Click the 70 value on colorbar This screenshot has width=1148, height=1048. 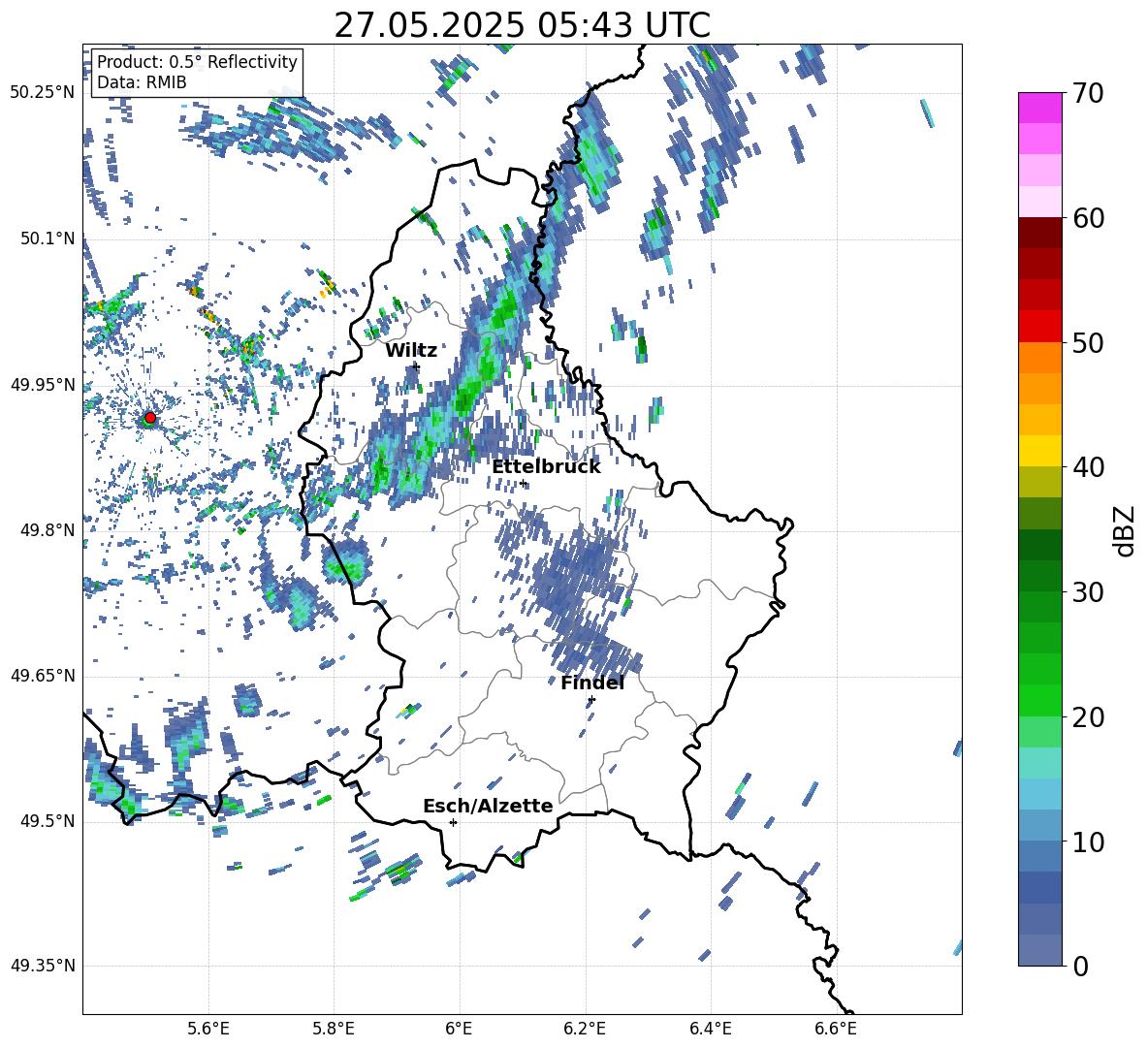click(1088, 93)
